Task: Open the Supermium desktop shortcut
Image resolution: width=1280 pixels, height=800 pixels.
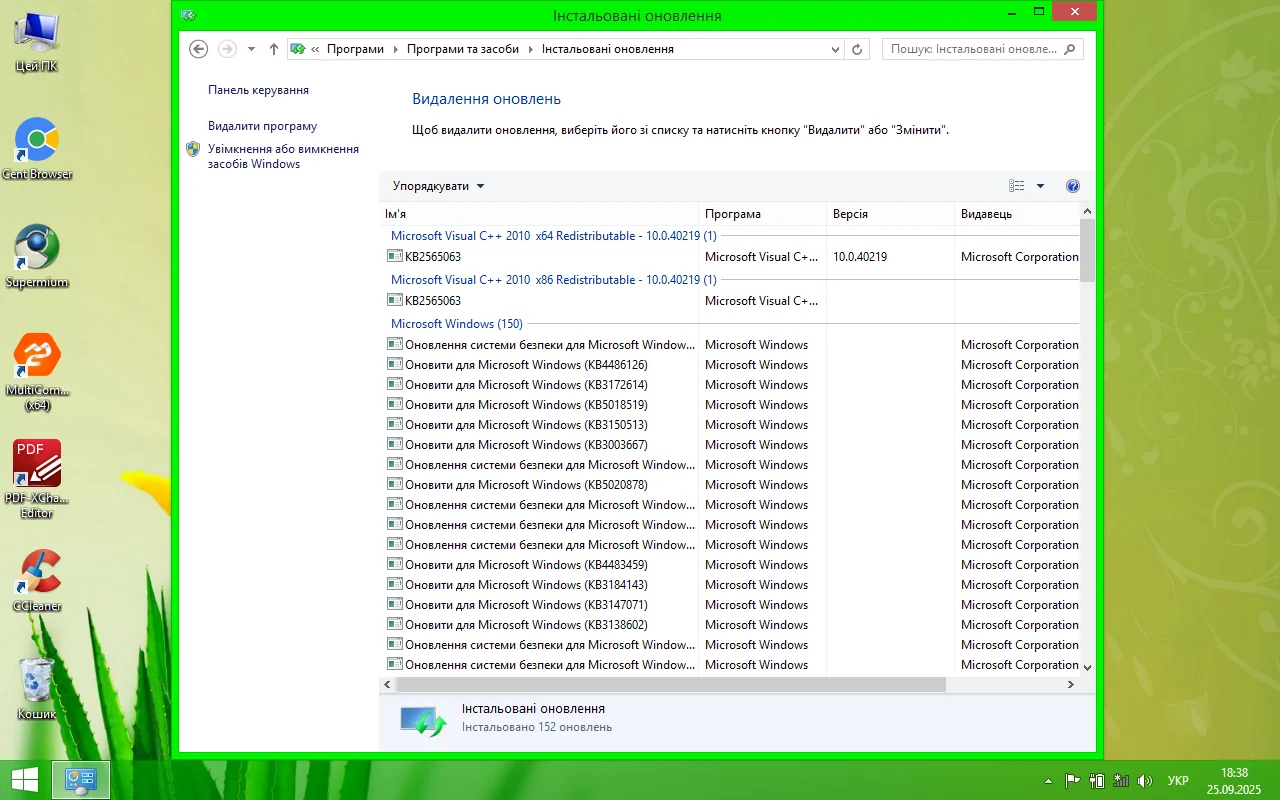Action: point(37,247)
